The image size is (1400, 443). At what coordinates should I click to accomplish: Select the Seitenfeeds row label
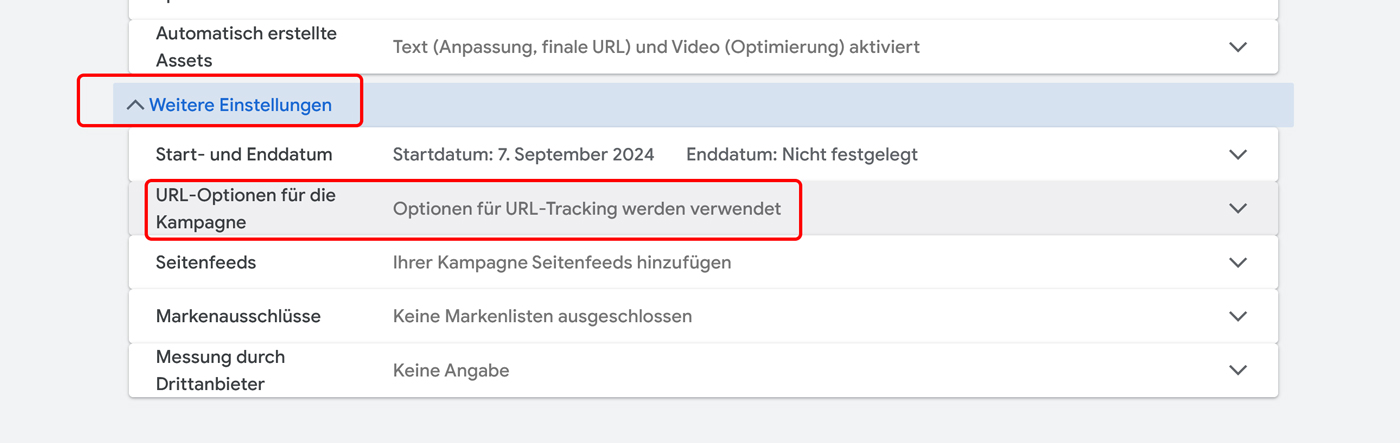206,263
